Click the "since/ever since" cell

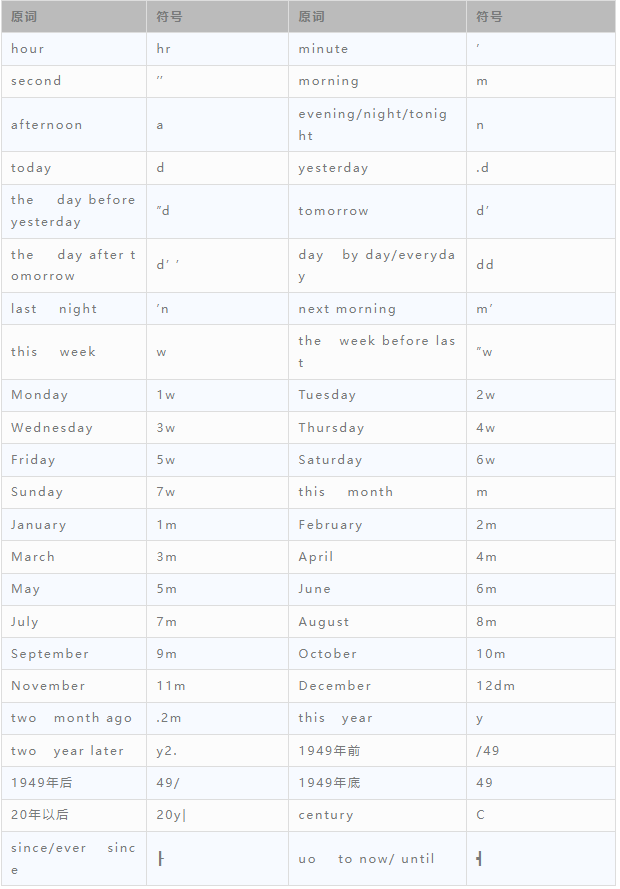point(72,858)
